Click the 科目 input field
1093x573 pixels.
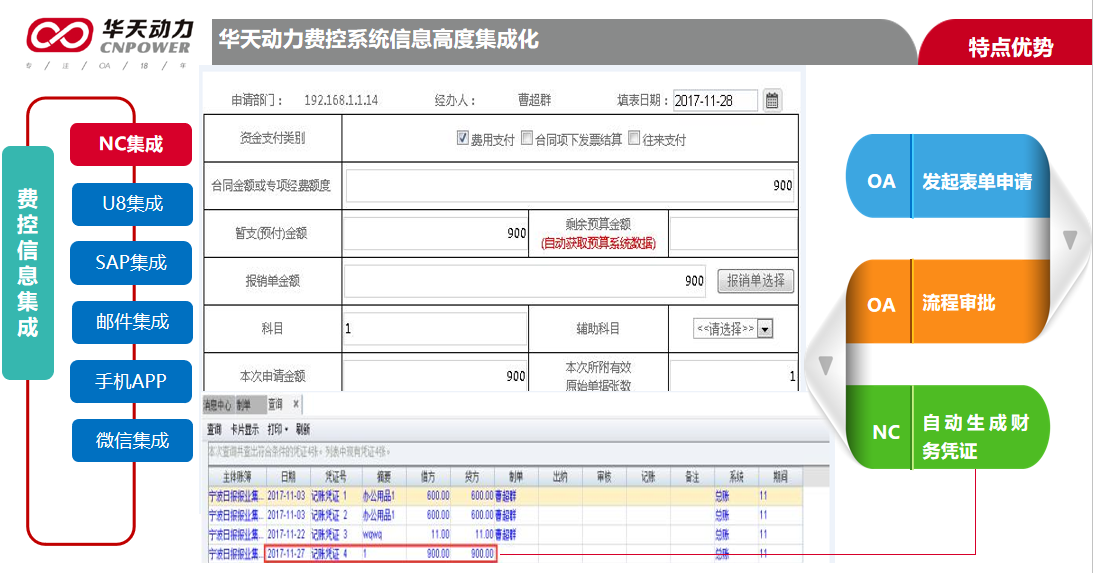point(434,329)
